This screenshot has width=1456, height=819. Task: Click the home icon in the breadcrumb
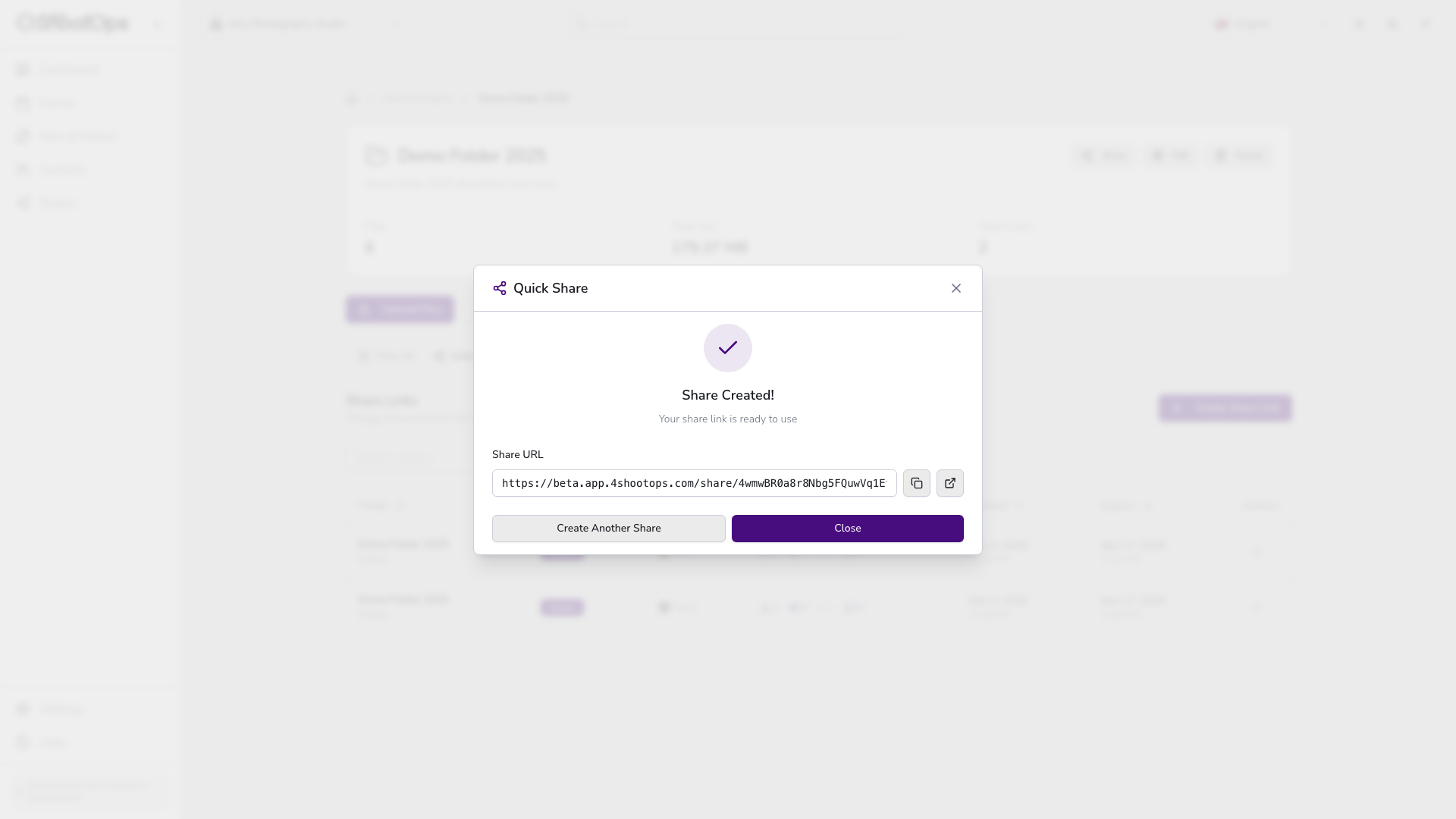[352, 99]
